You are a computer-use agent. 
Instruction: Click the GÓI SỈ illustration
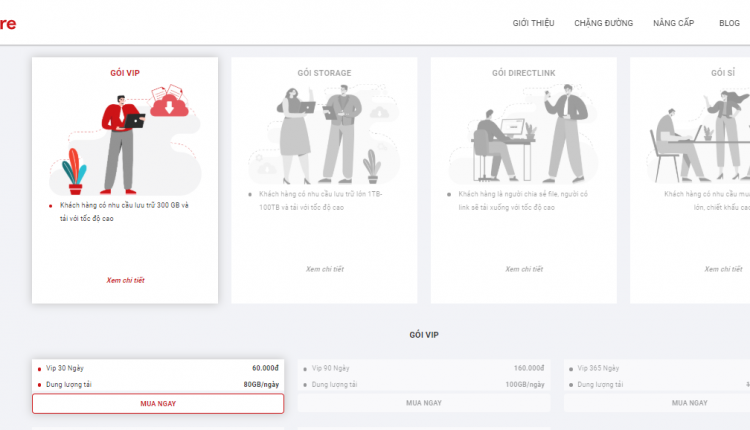(x=698, y=136)
